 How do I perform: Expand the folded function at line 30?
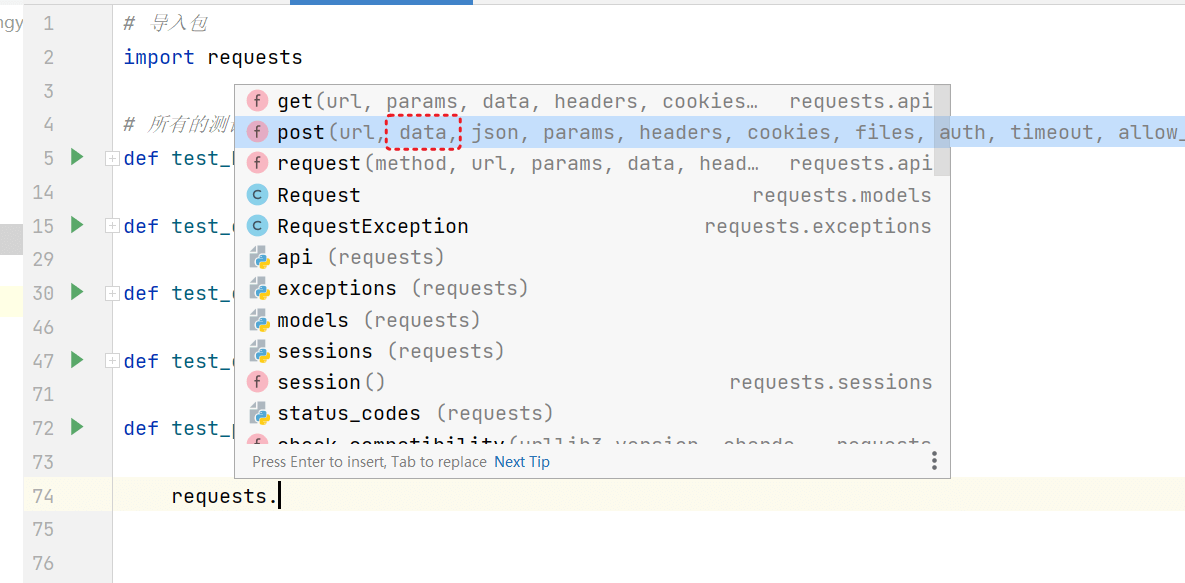point(112,293)
